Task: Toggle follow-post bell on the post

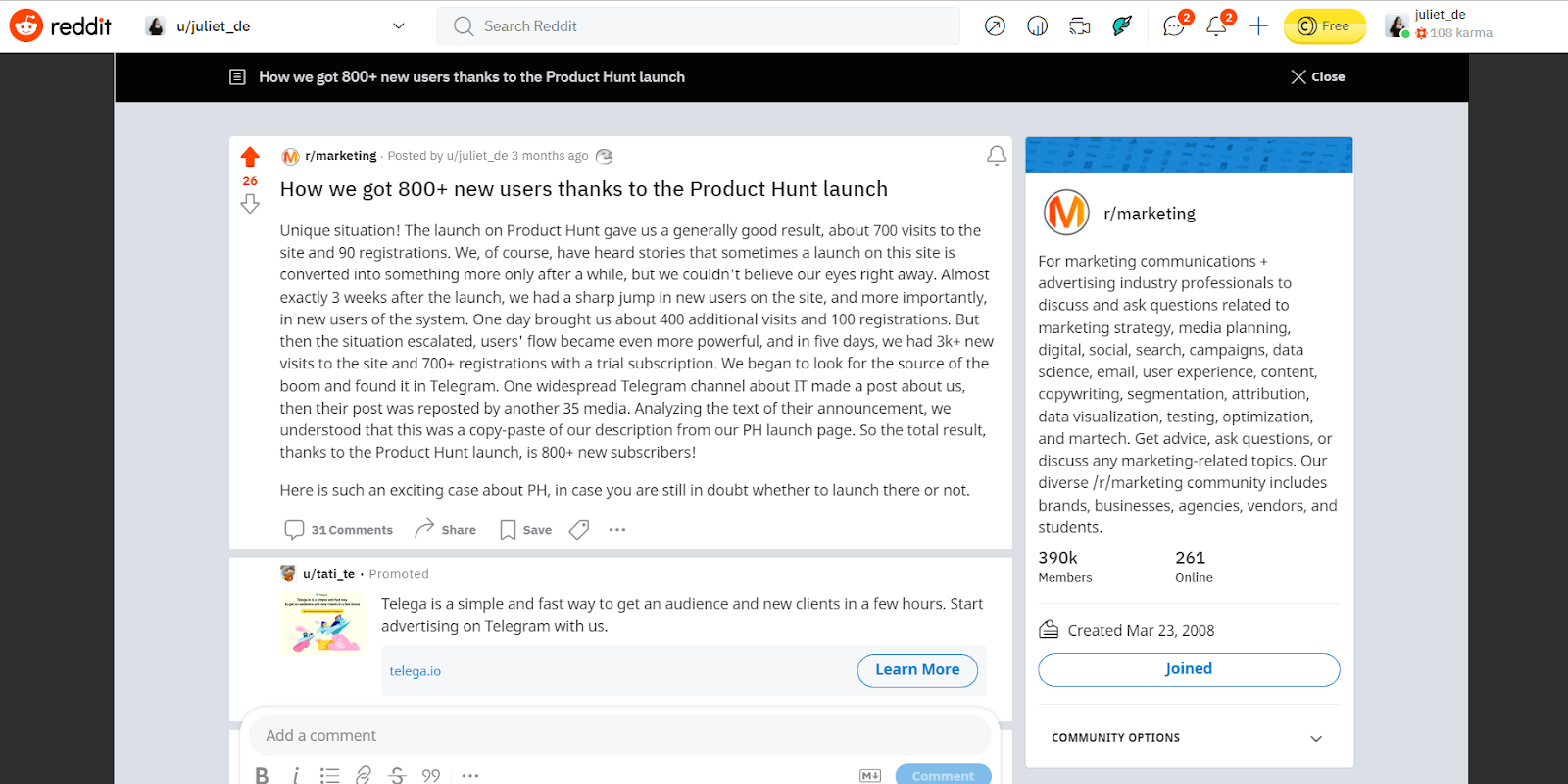Action: (x=997, y=156)
